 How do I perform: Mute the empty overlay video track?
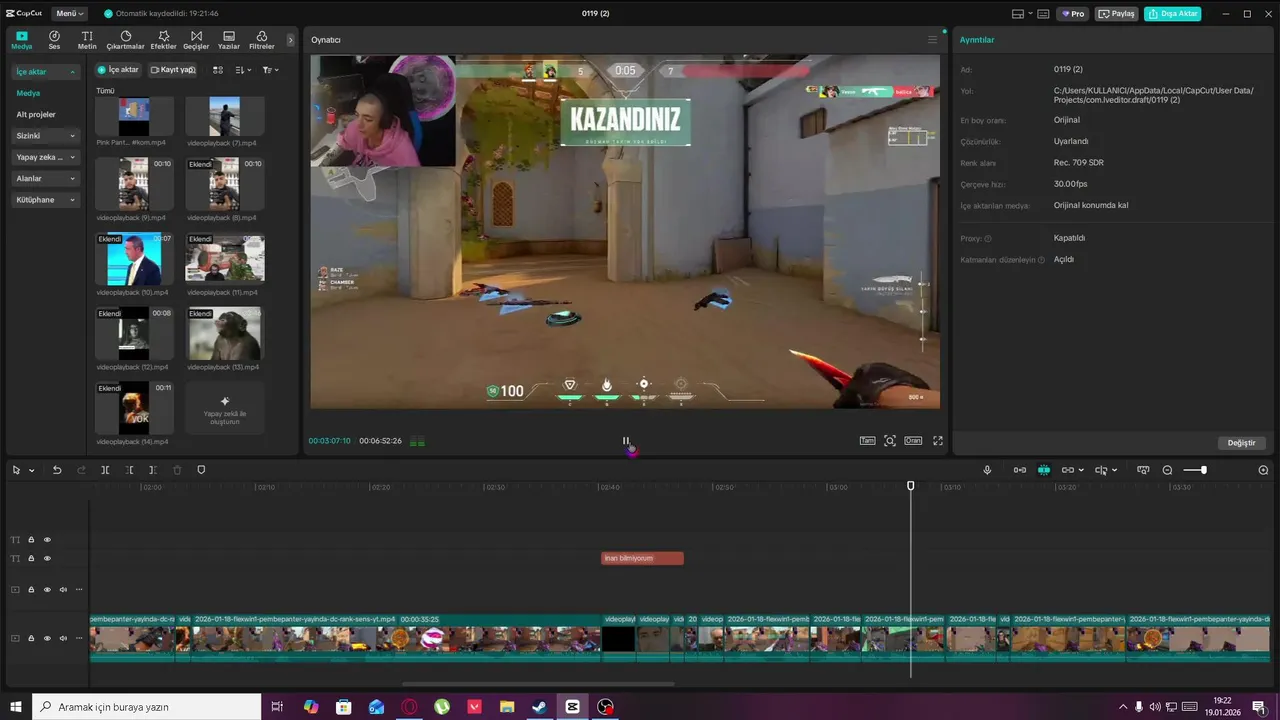(63, 589)
